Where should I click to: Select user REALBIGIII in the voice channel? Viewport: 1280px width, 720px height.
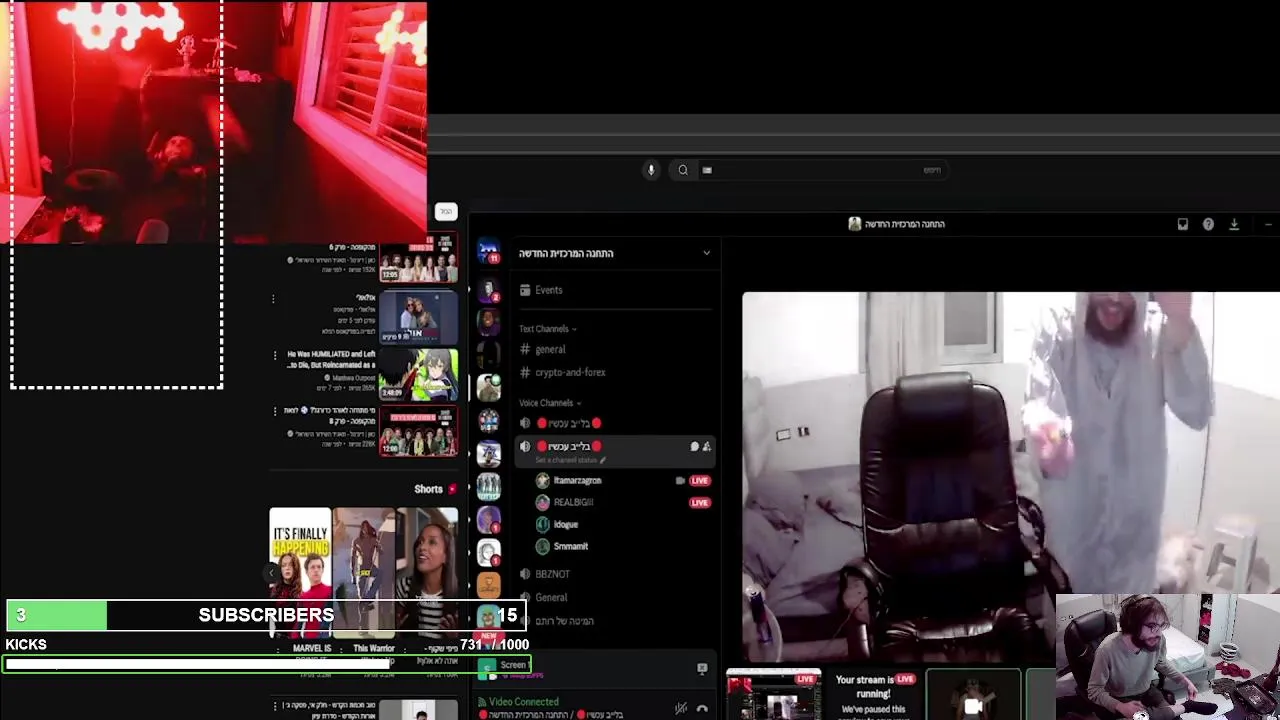coord(572,503)
